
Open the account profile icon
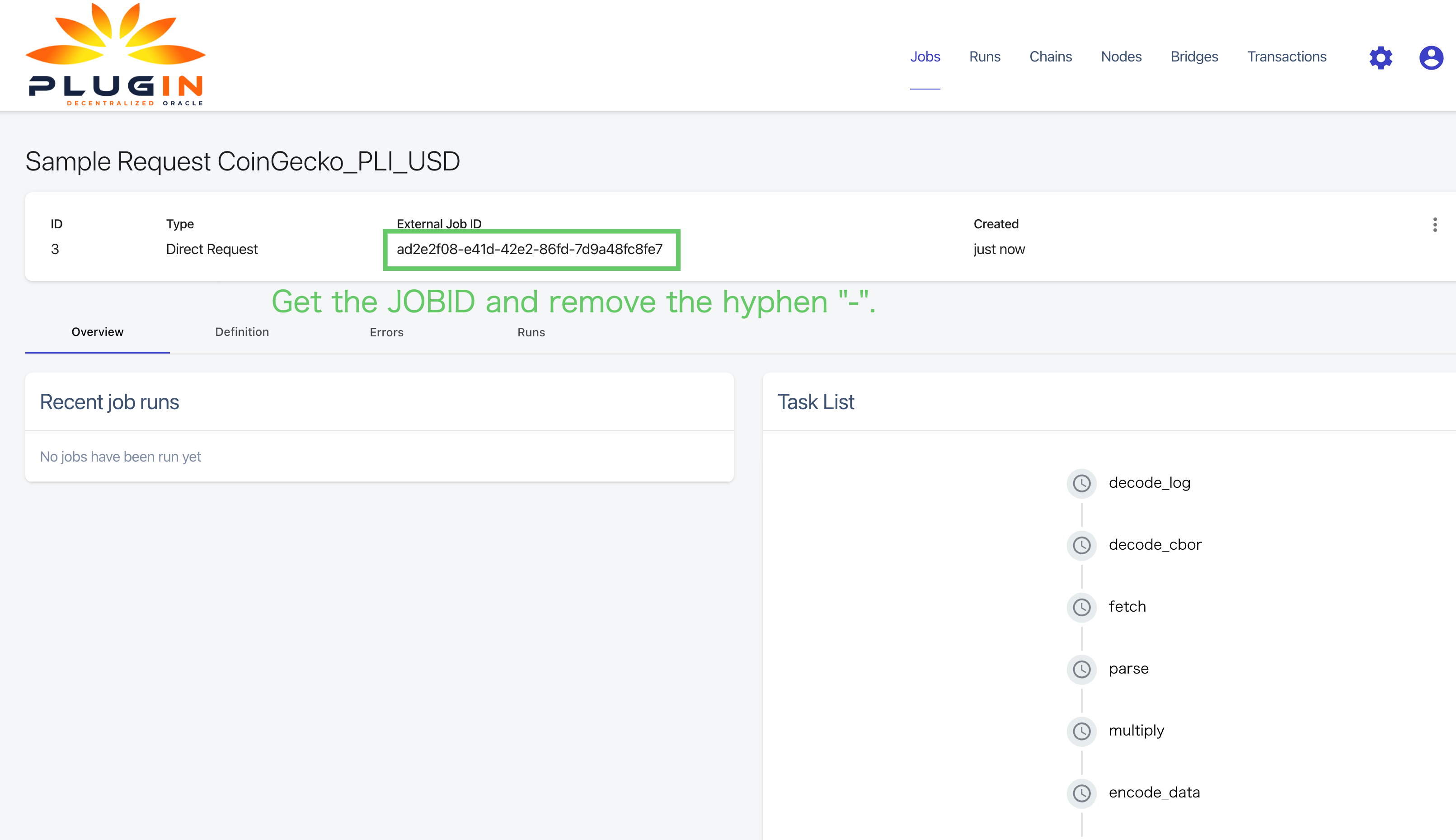point(1431,57)
